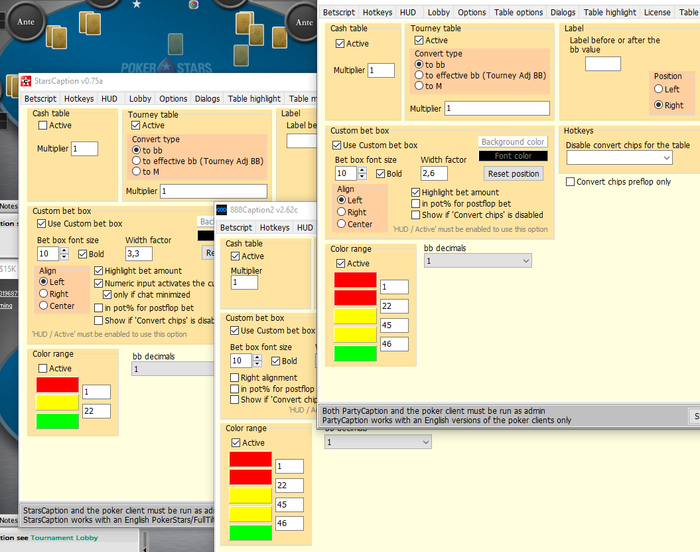Click yellow color swatch in StarsCaption

pos(58,402)
